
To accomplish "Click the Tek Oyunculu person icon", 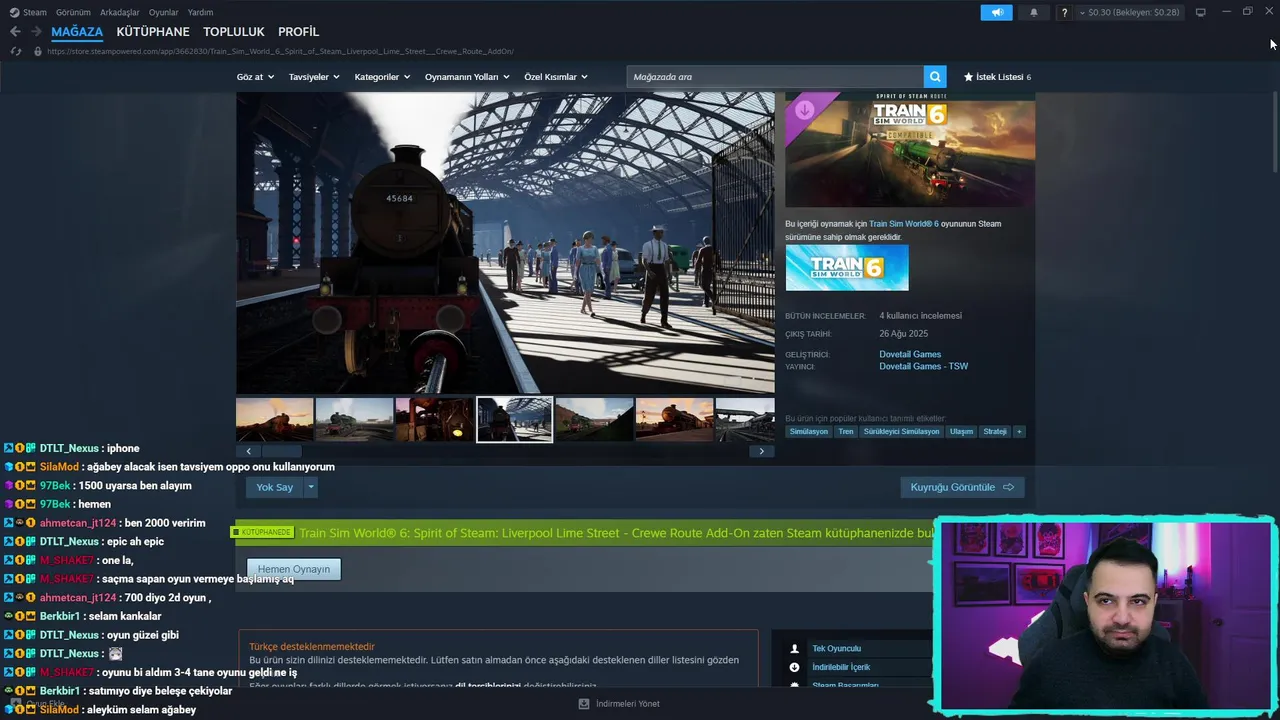I will tap(795, 649).
